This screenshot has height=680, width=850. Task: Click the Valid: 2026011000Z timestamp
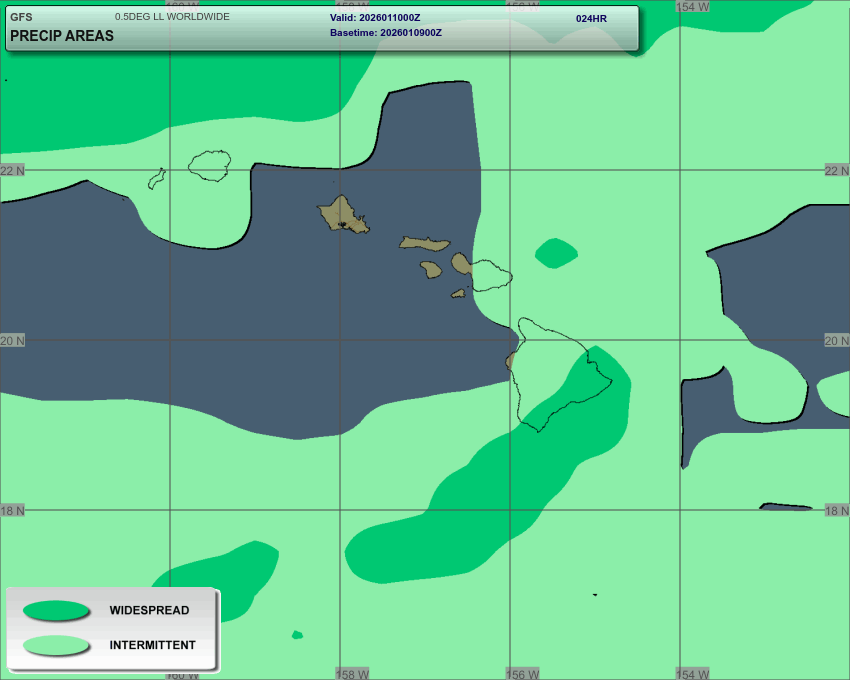point(375,18)
